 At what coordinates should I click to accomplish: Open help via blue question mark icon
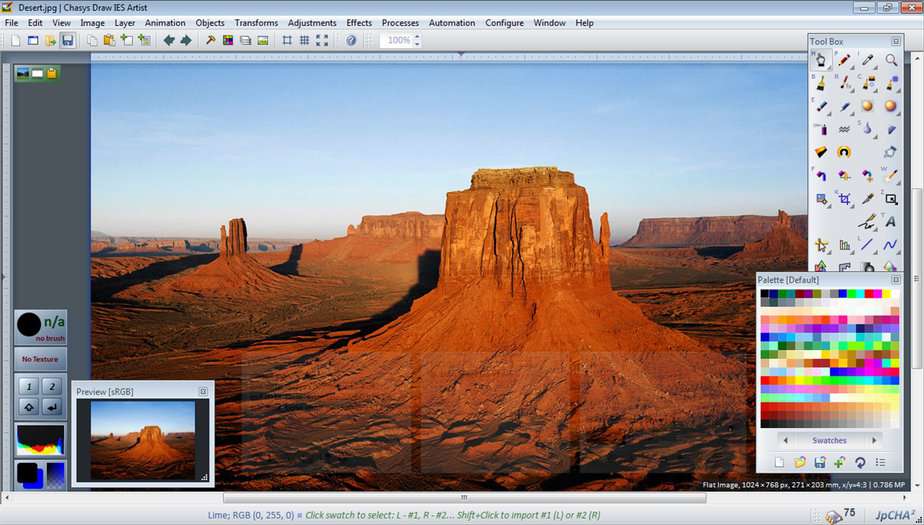351,40
